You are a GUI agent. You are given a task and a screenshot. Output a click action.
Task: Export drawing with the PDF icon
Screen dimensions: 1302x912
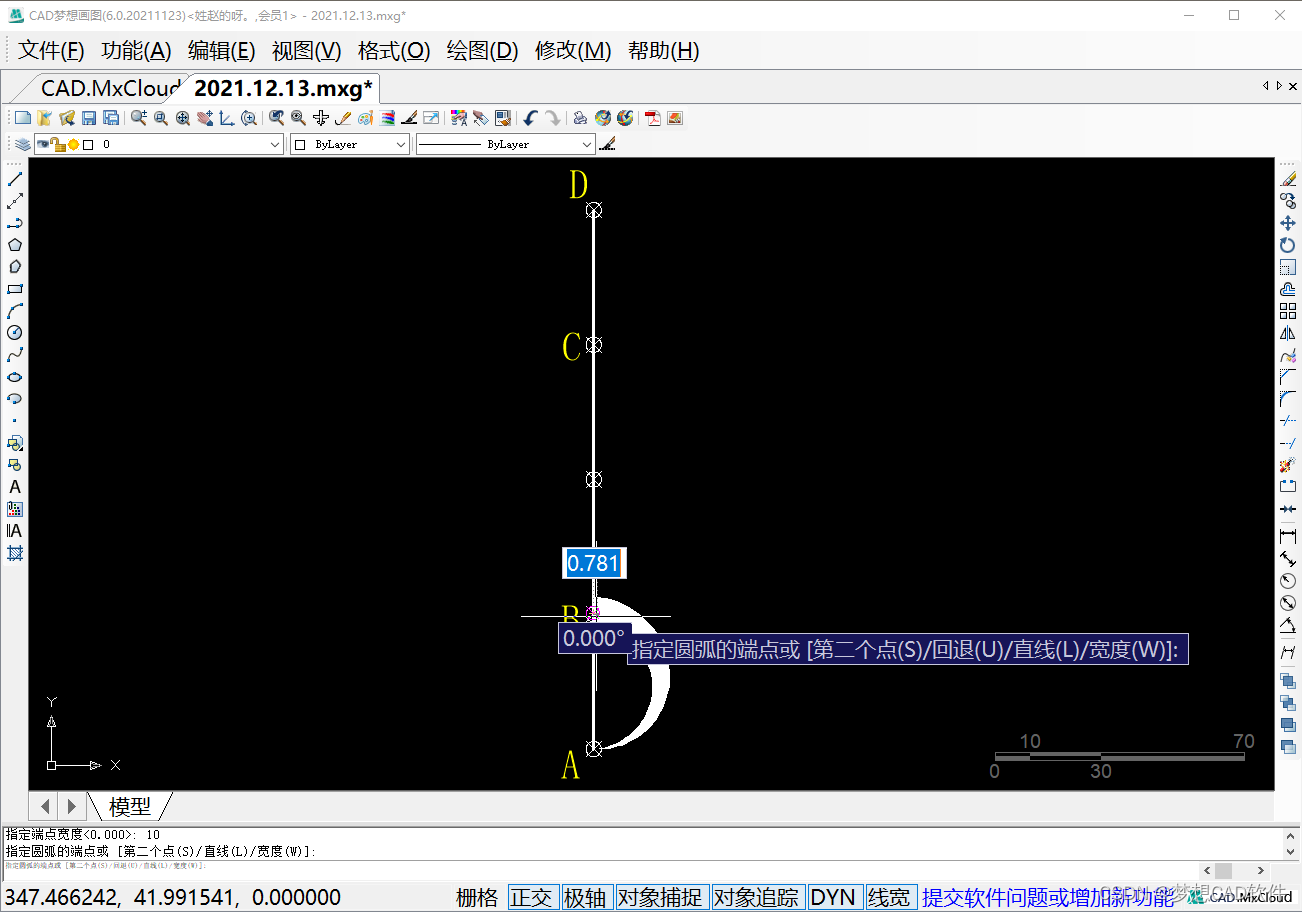(x=653, y=118)
